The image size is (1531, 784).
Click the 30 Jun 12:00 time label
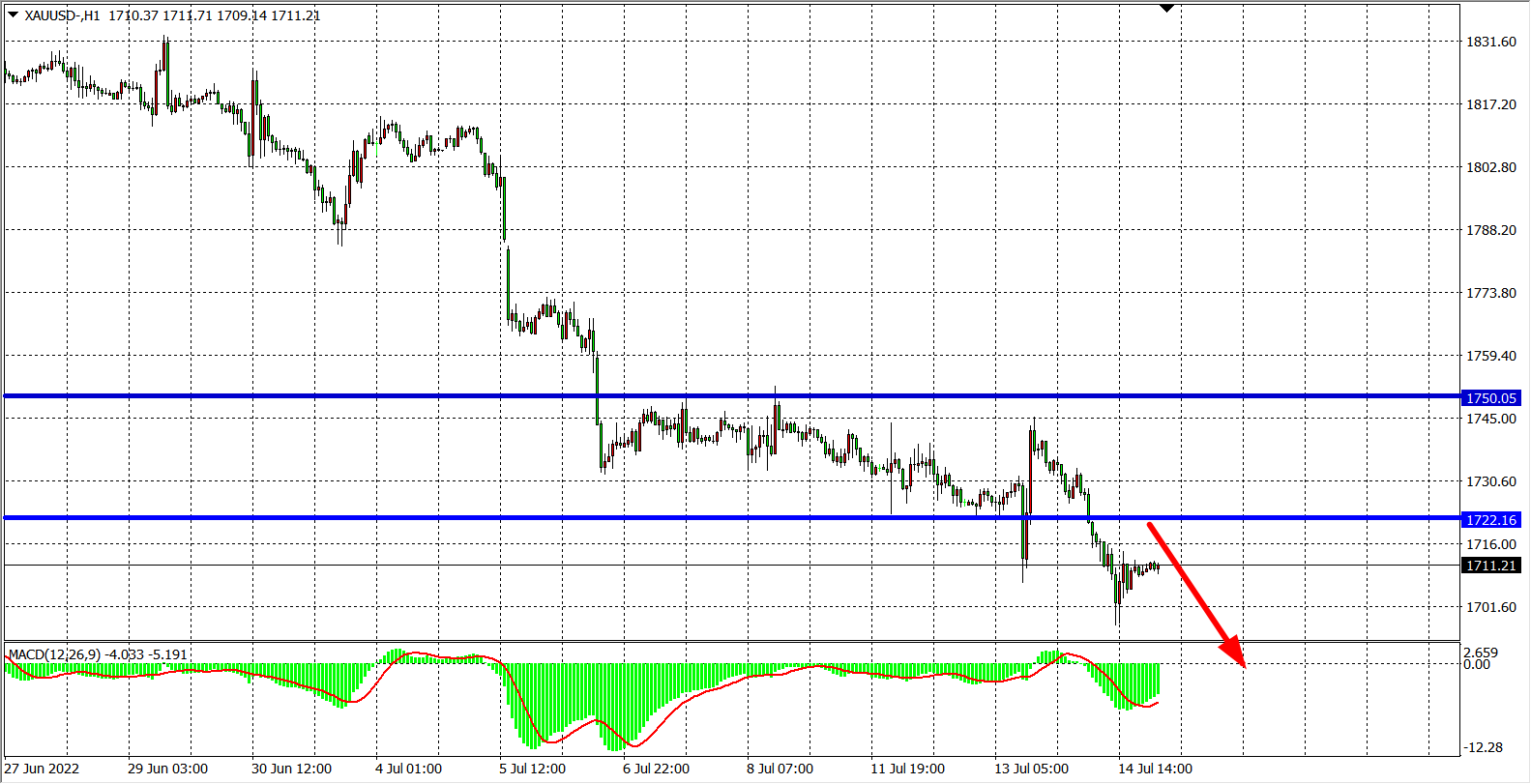pos(291,769)
